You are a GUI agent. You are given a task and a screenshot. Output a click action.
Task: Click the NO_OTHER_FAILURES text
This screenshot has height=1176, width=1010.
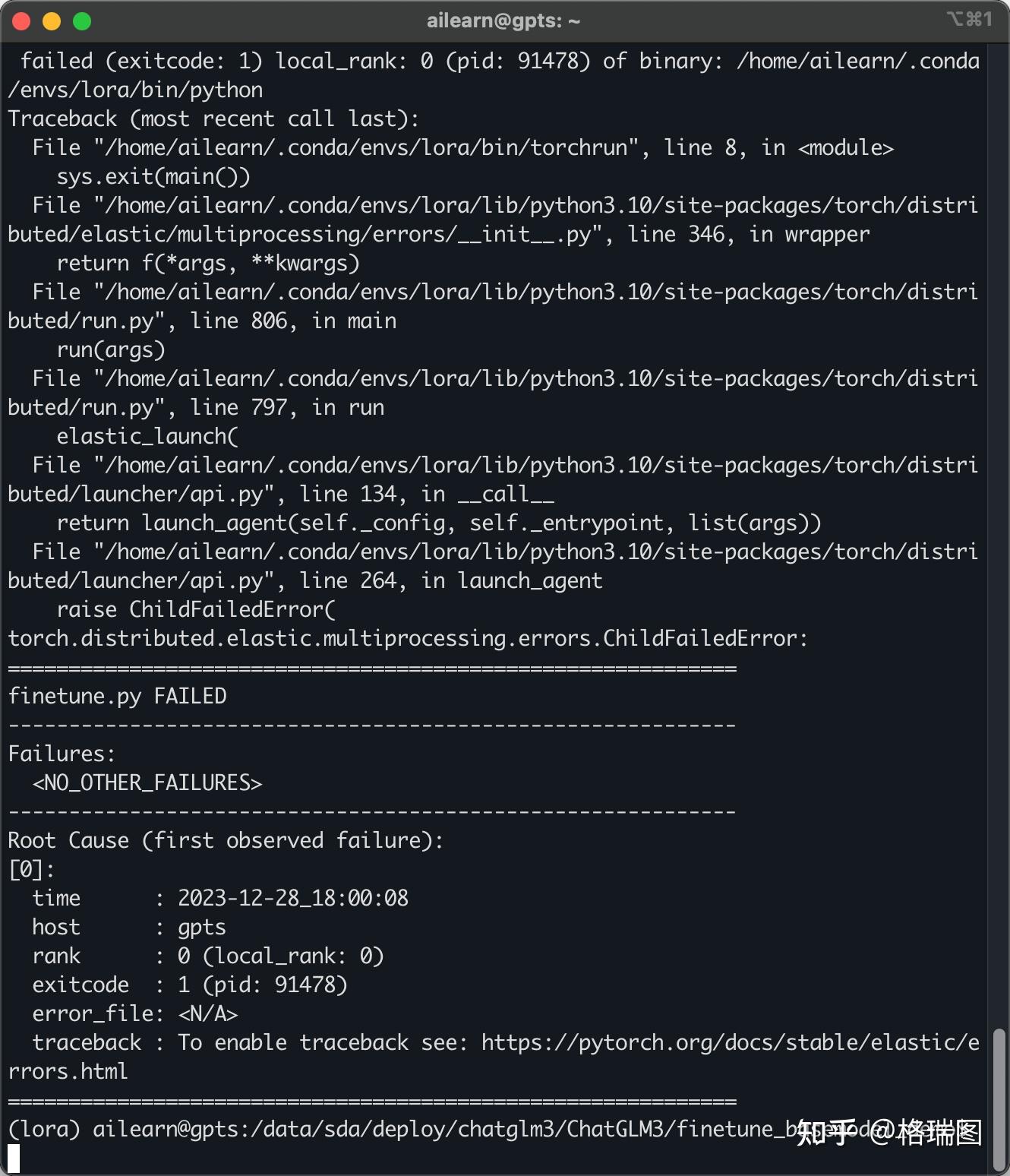(147, 782)
